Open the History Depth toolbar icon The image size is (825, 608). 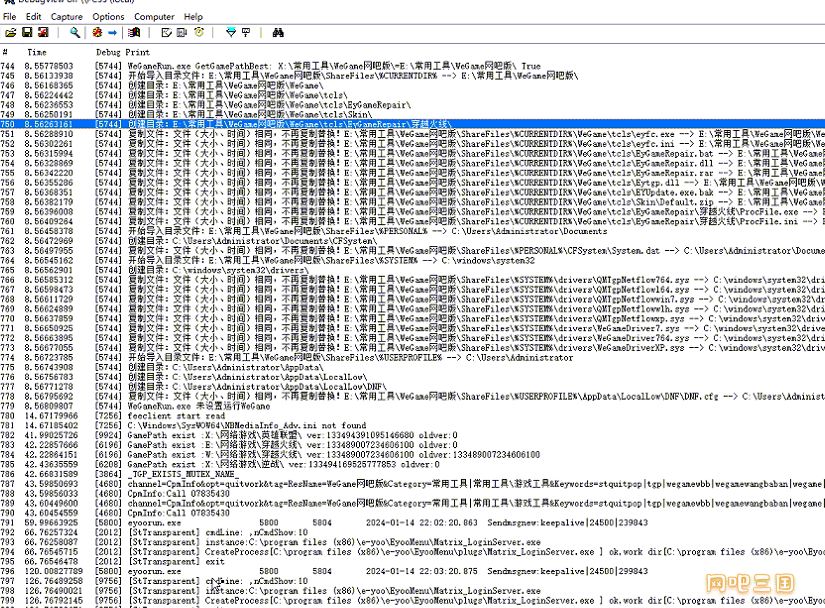click(246, 33)
